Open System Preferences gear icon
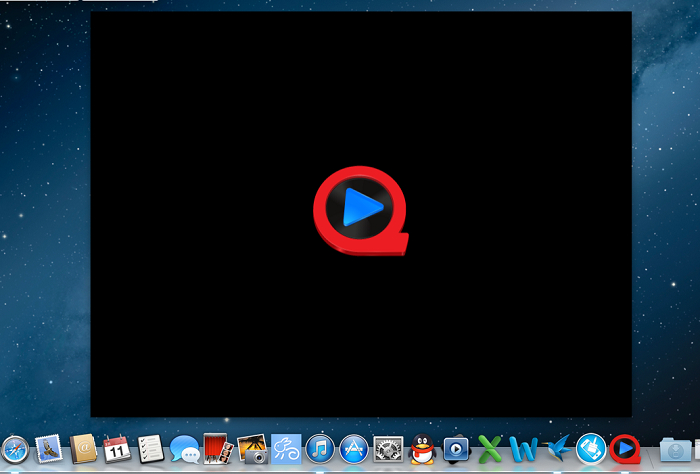Viewport: 700px width, 474px height. click(x=388, y=449)
